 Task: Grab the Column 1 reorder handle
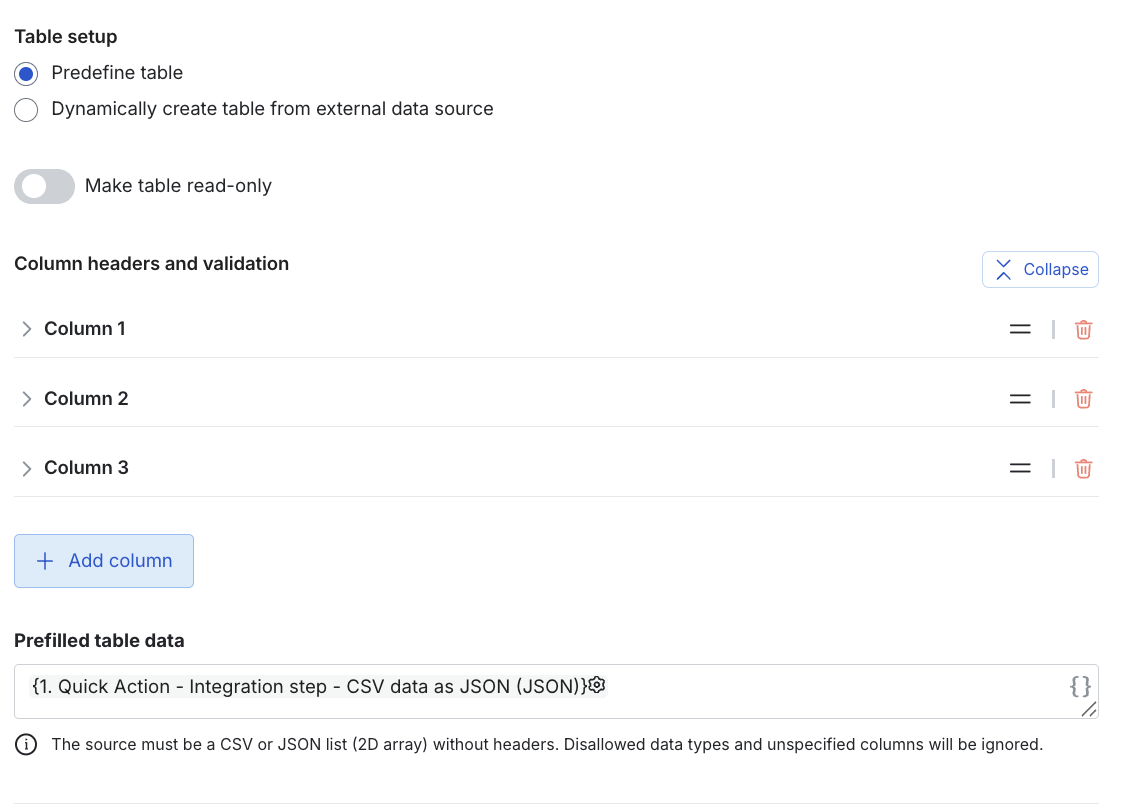[x=1020, y=330]
